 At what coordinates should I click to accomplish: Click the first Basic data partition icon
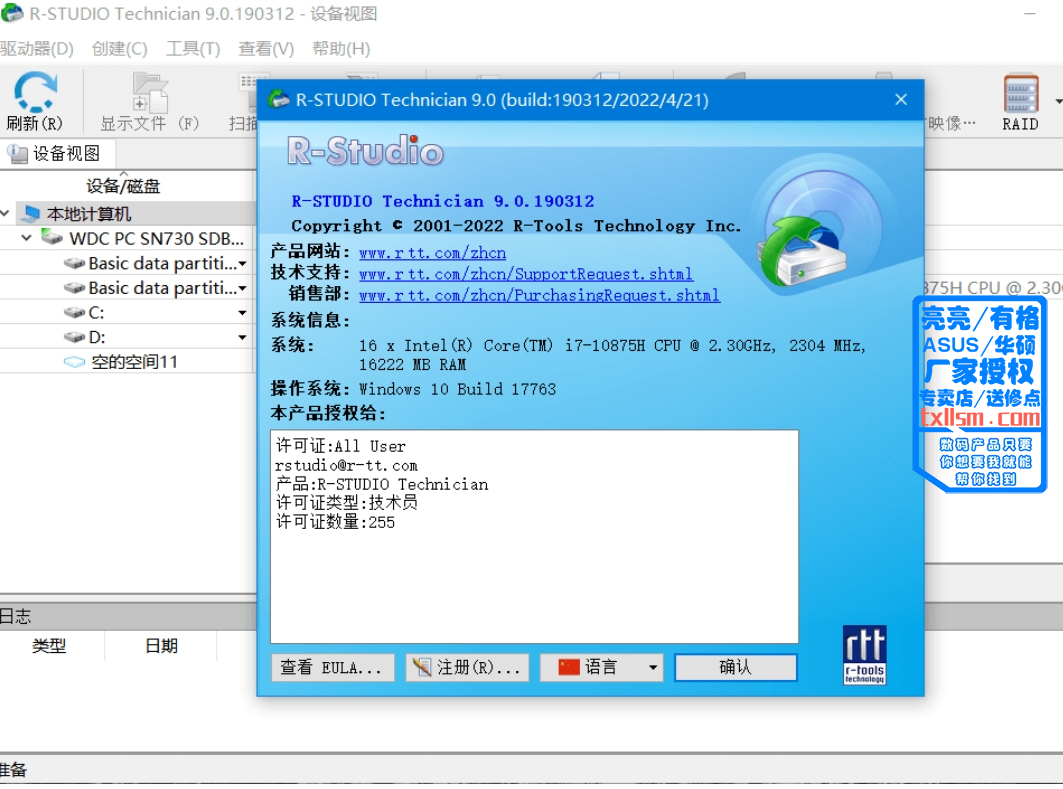point(74,263)
